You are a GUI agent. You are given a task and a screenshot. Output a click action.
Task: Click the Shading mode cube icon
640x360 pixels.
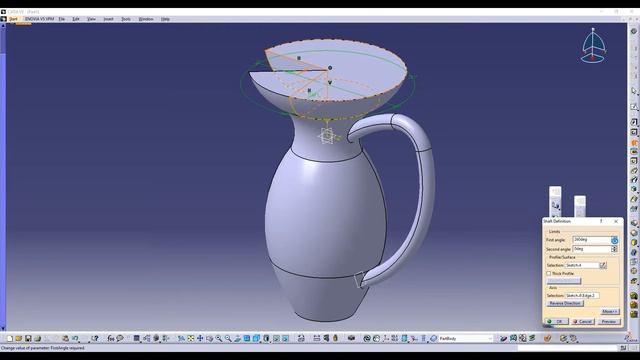click(x=266, y=338)
